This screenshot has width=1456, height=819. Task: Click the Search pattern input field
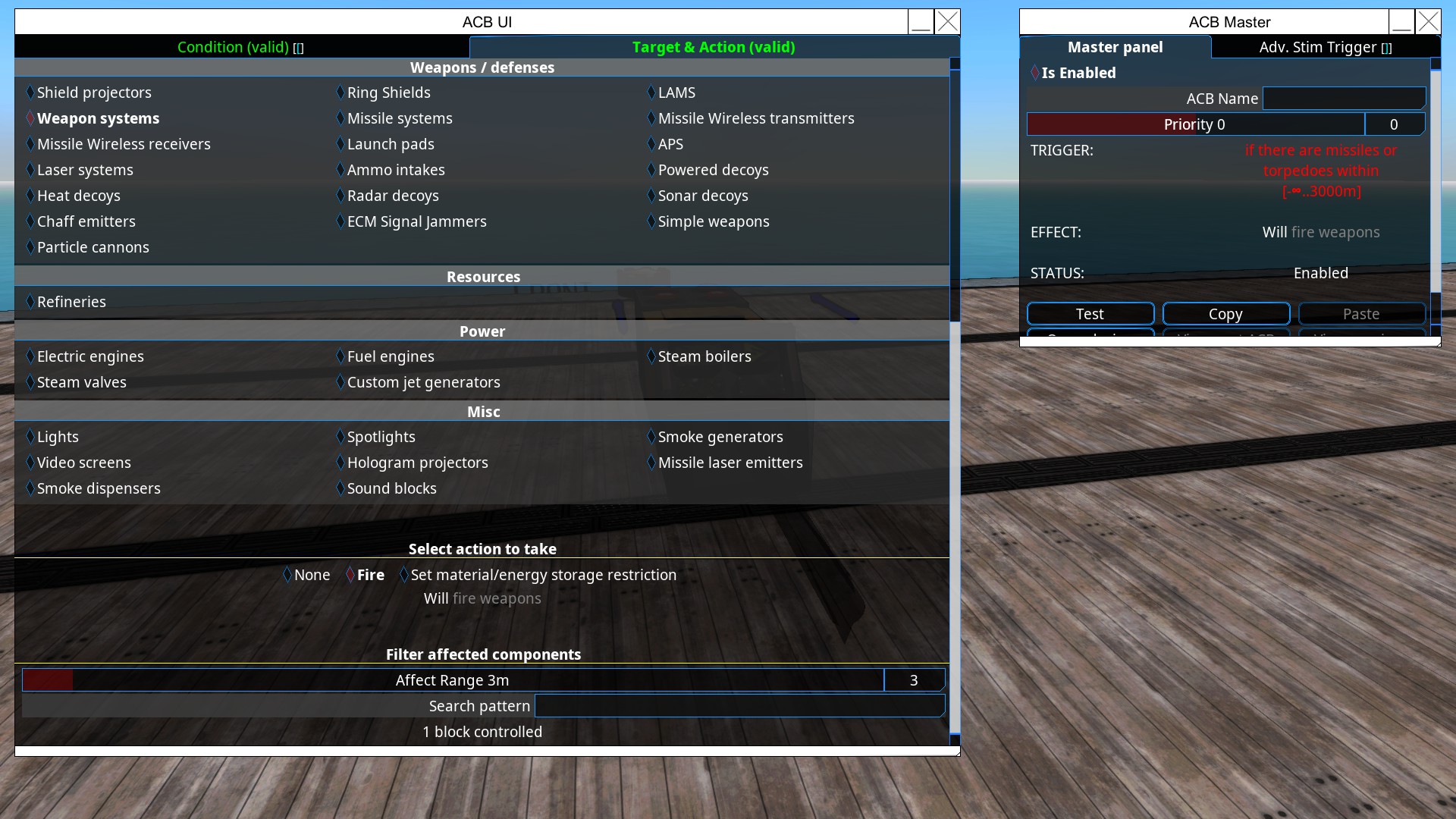coord(739,706)
